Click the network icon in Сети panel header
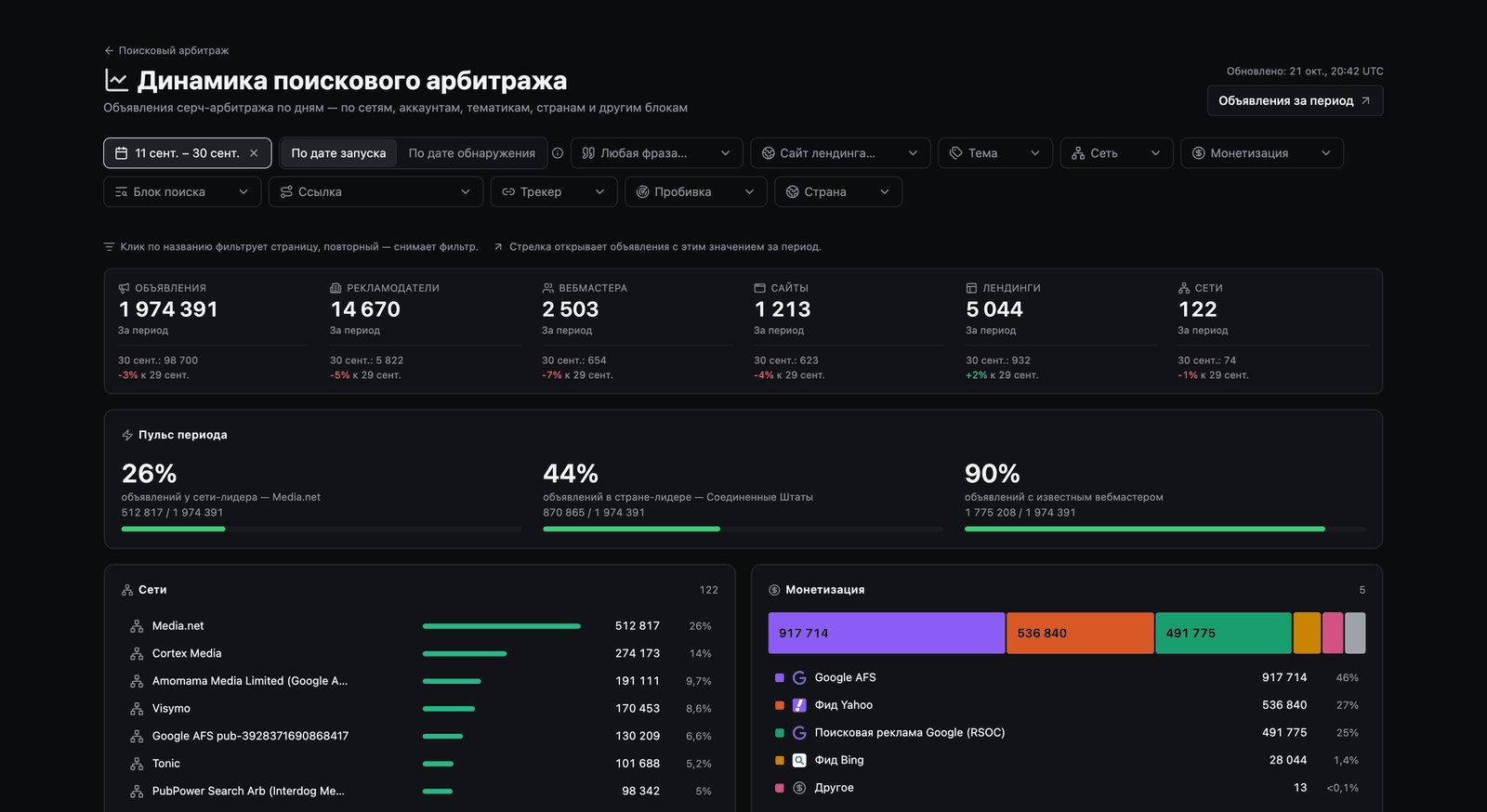The height and width of the screenshot is (812, 1487). pos(127,590)
